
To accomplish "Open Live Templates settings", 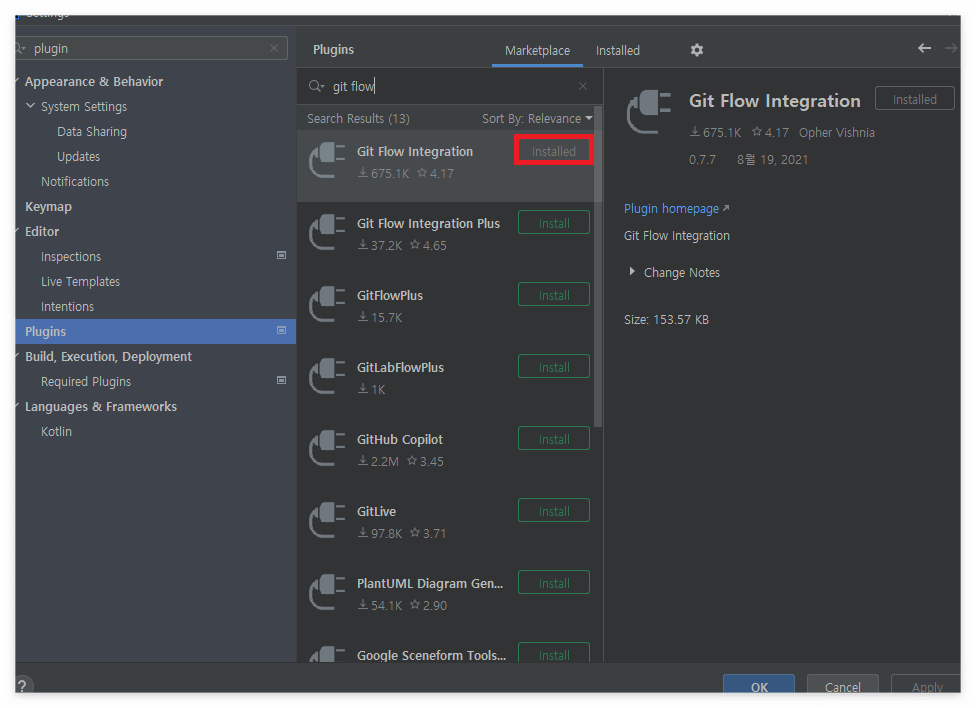I will pyautogui.click(x=80, y=281).
